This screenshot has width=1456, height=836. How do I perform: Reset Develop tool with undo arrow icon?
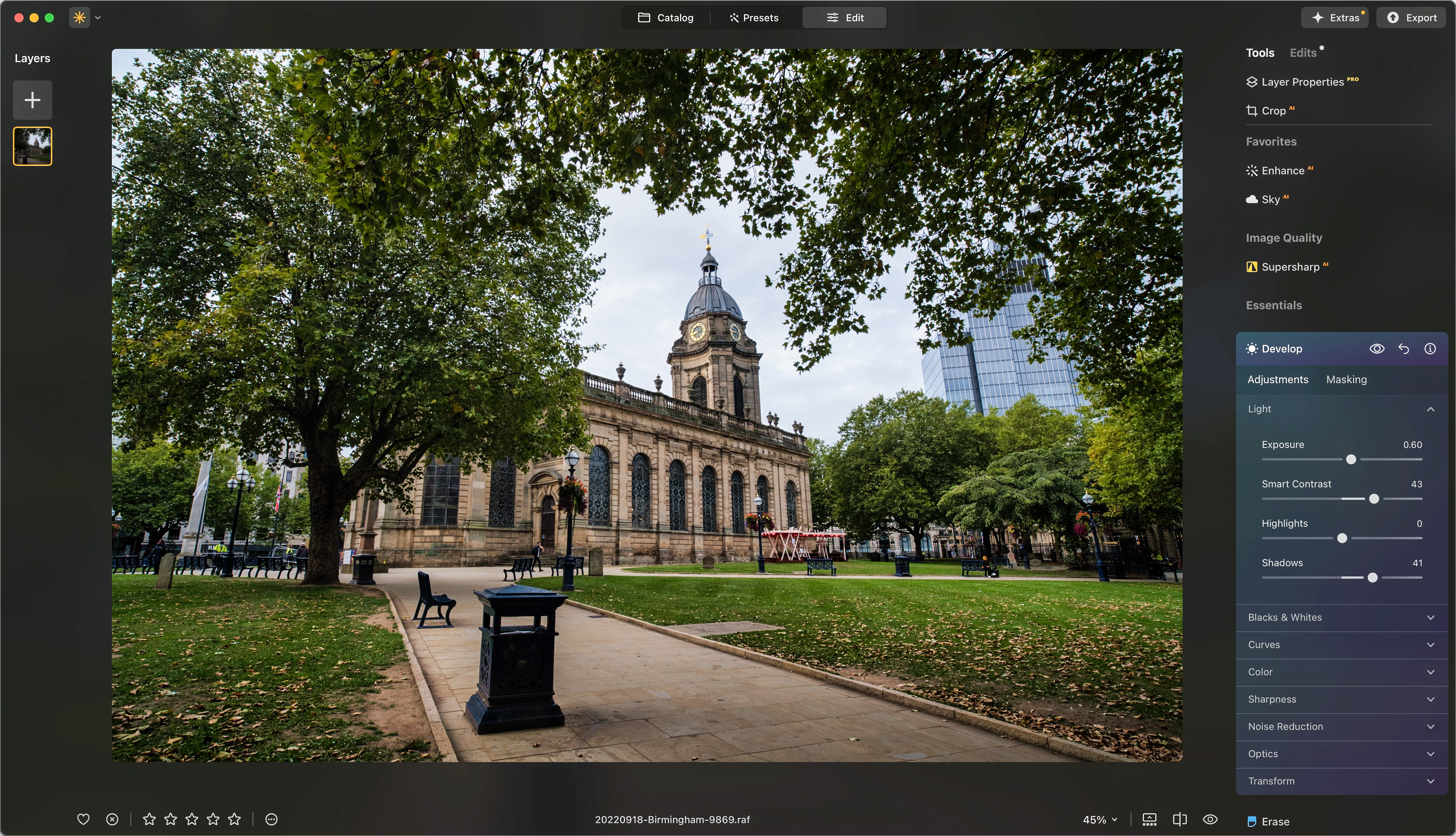point(1404,349)
